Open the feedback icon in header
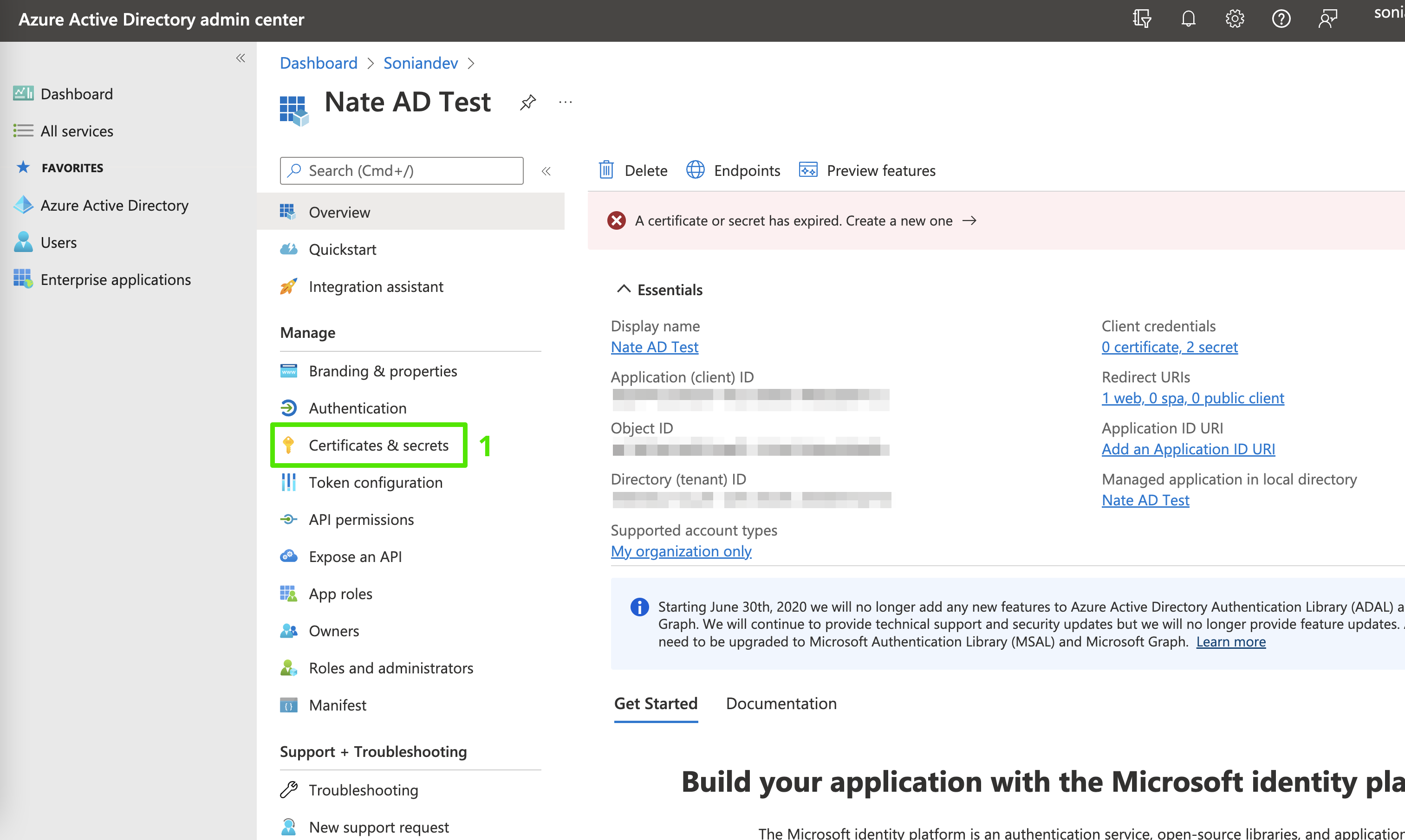This screenshot has height=840, width=1405. (x=1327, y=19)
